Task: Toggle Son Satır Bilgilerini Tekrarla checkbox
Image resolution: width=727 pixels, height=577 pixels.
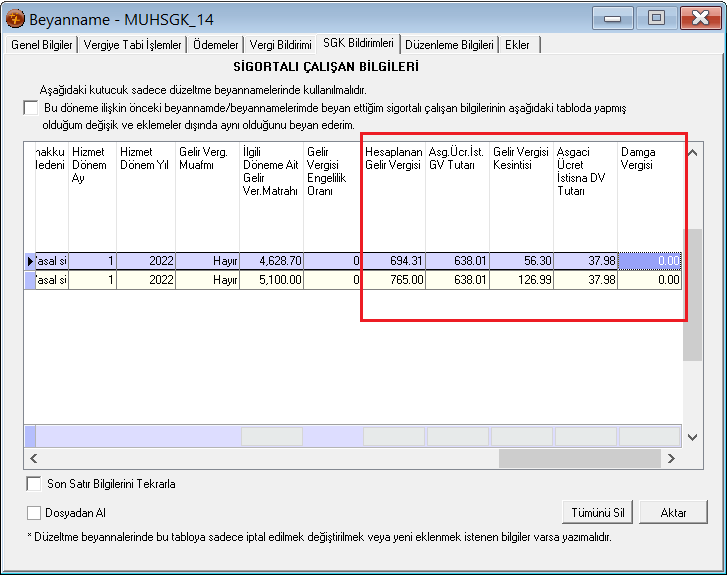Action: pos(35,484)
